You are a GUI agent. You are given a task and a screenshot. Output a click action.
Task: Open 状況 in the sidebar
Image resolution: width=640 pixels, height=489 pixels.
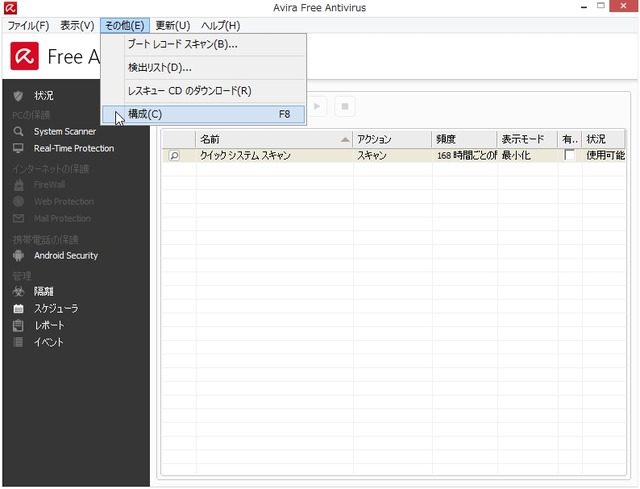click(44, 96)
